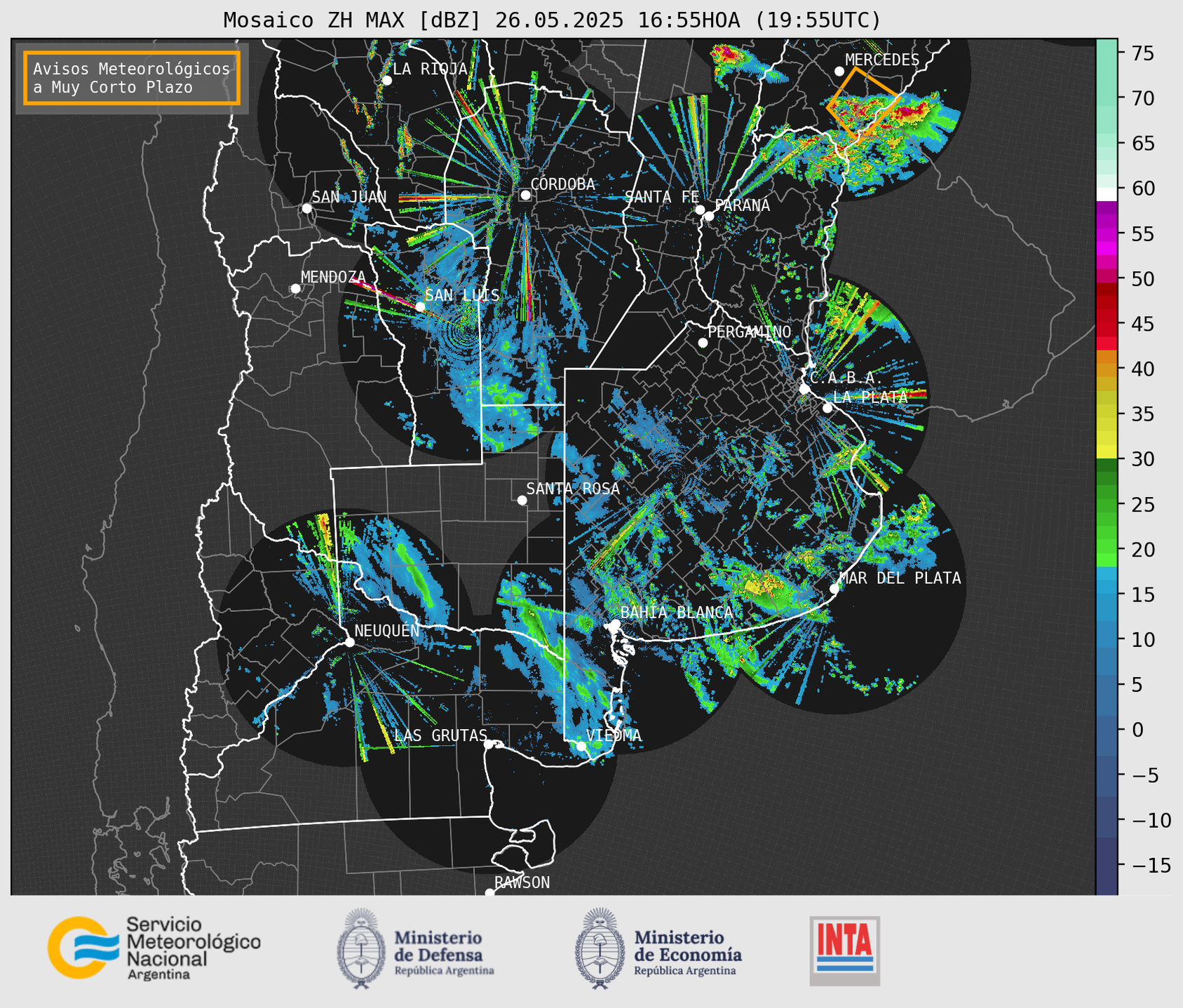Click the Servicio Meteorológico Nacional logo
Viewport: 1183px width, 1008px height.
pos(154,948)
